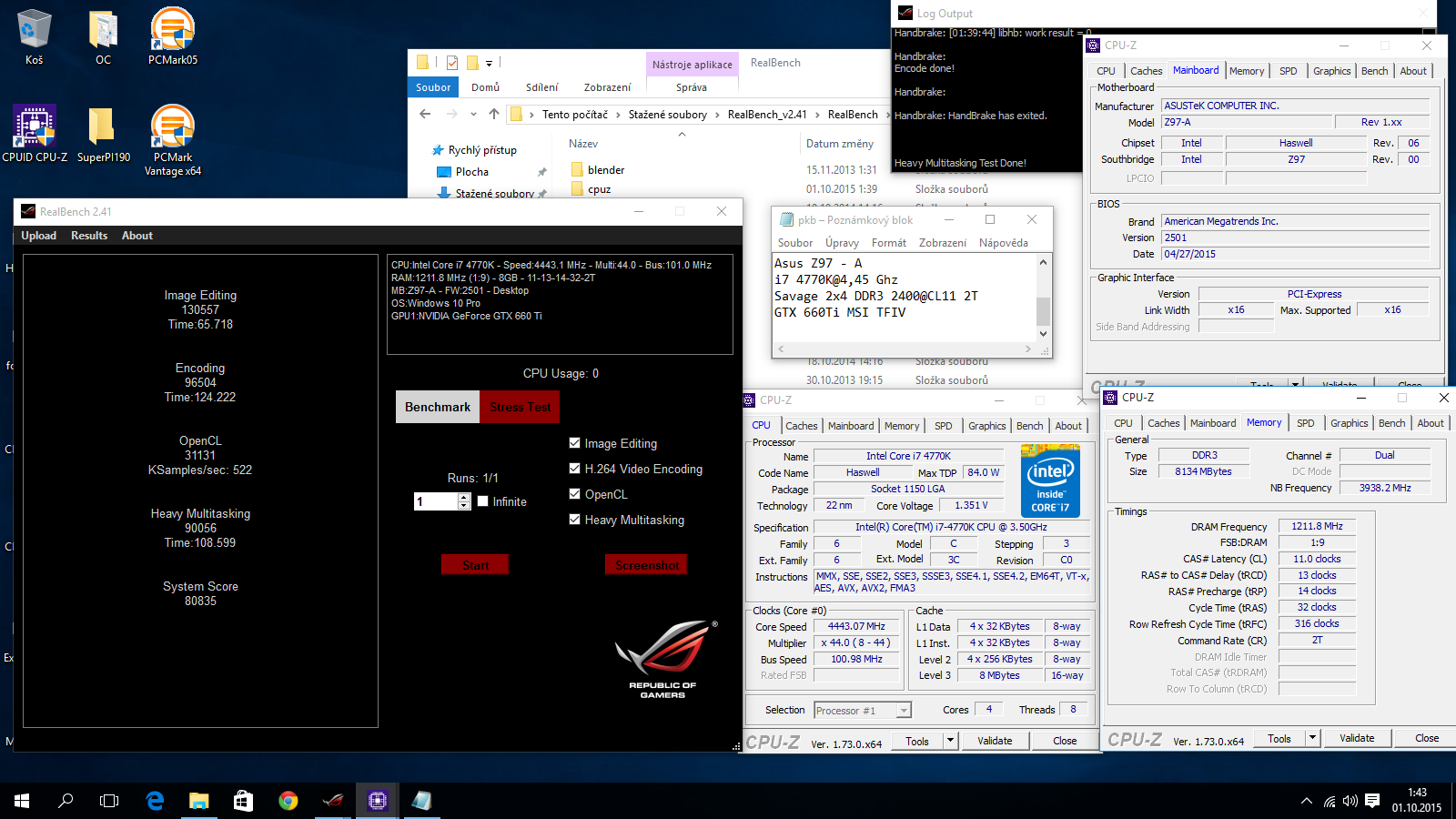1456x819 pixels.
Task: Click the properties checkmark icon in Explorer title bar
Action: [x=452, y=63]
